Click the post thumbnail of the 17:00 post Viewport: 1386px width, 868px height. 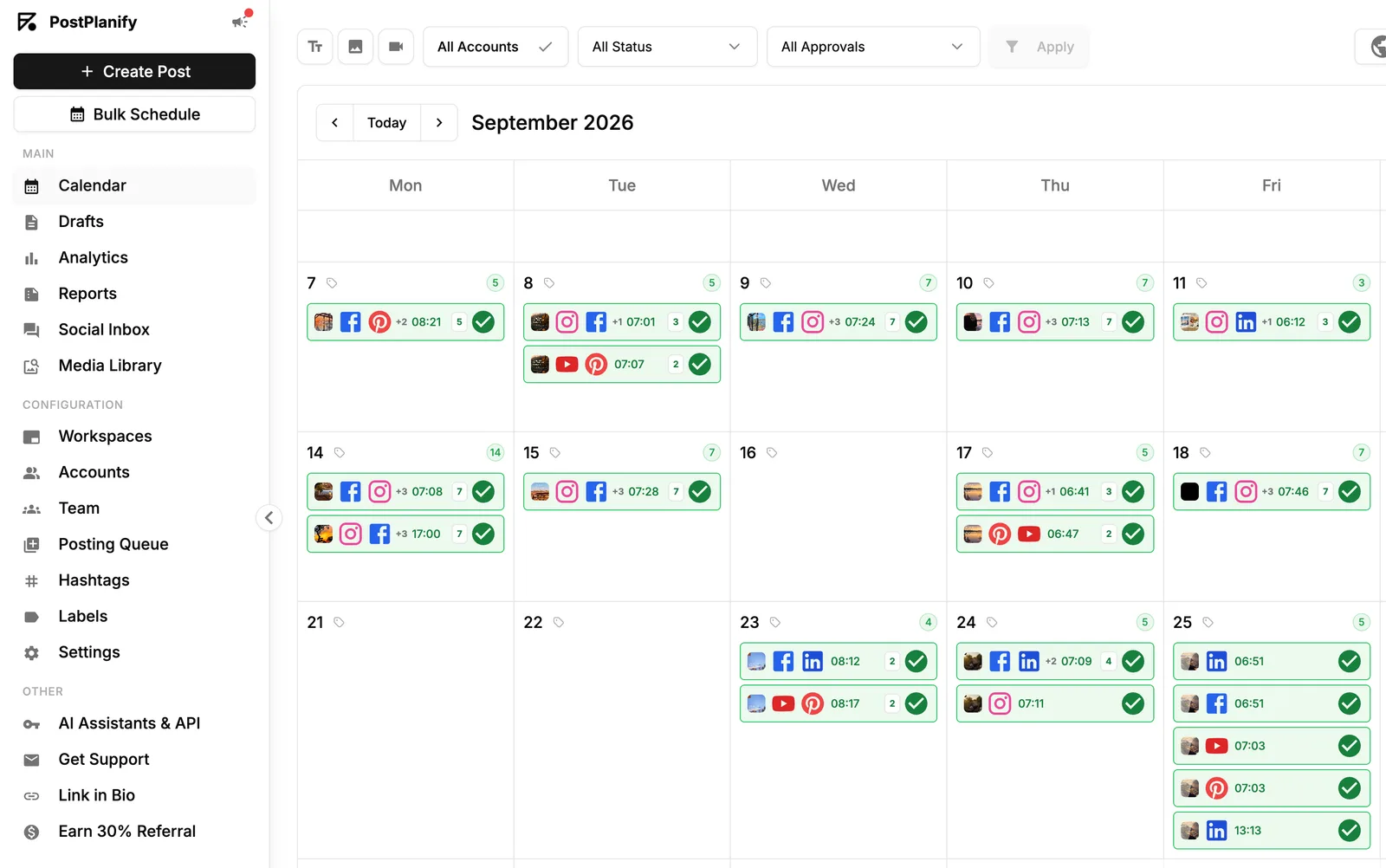point(323,534)
